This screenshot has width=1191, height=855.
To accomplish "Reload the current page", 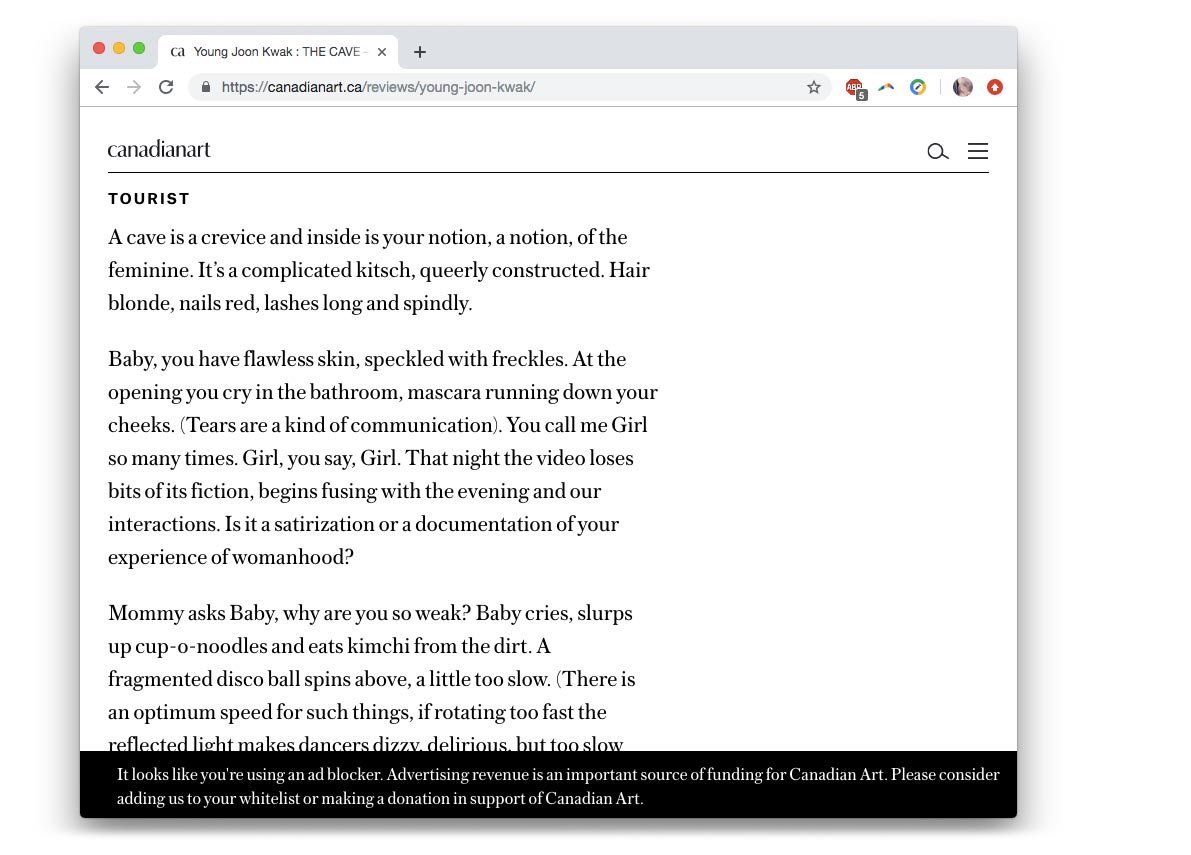I will point(166,87).
